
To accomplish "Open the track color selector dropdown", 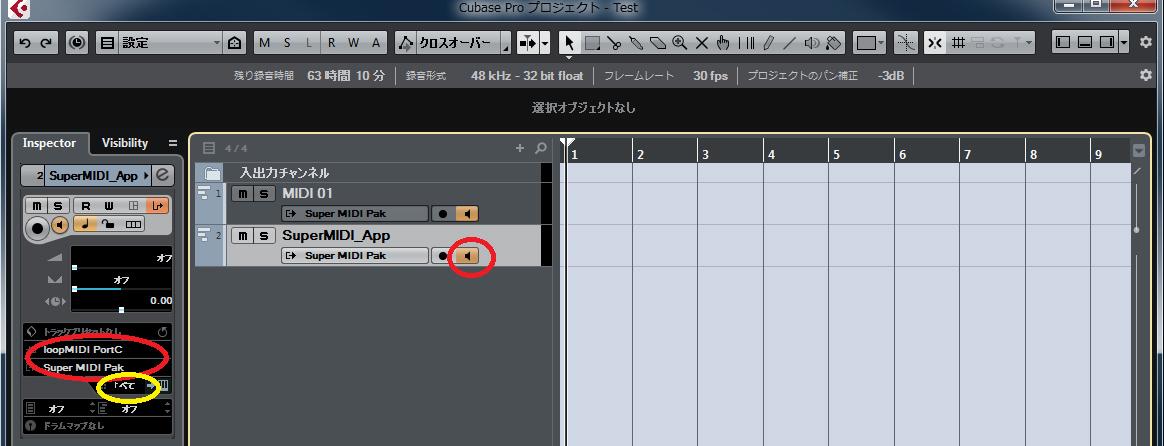I will click(x=869, y=43).
